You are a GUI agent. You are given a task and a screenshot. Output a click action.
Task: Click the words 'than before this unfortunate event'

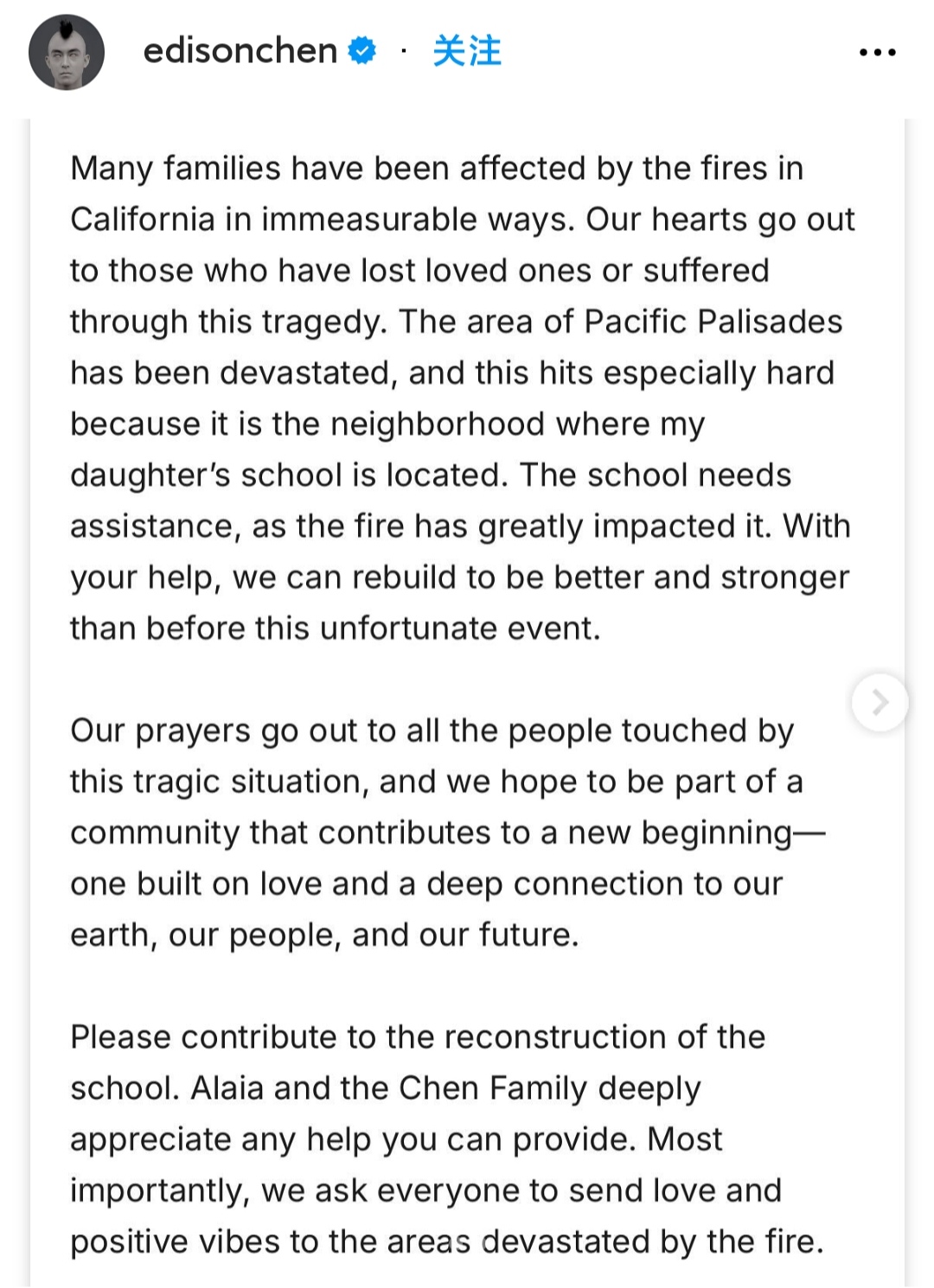pos(335,628)
